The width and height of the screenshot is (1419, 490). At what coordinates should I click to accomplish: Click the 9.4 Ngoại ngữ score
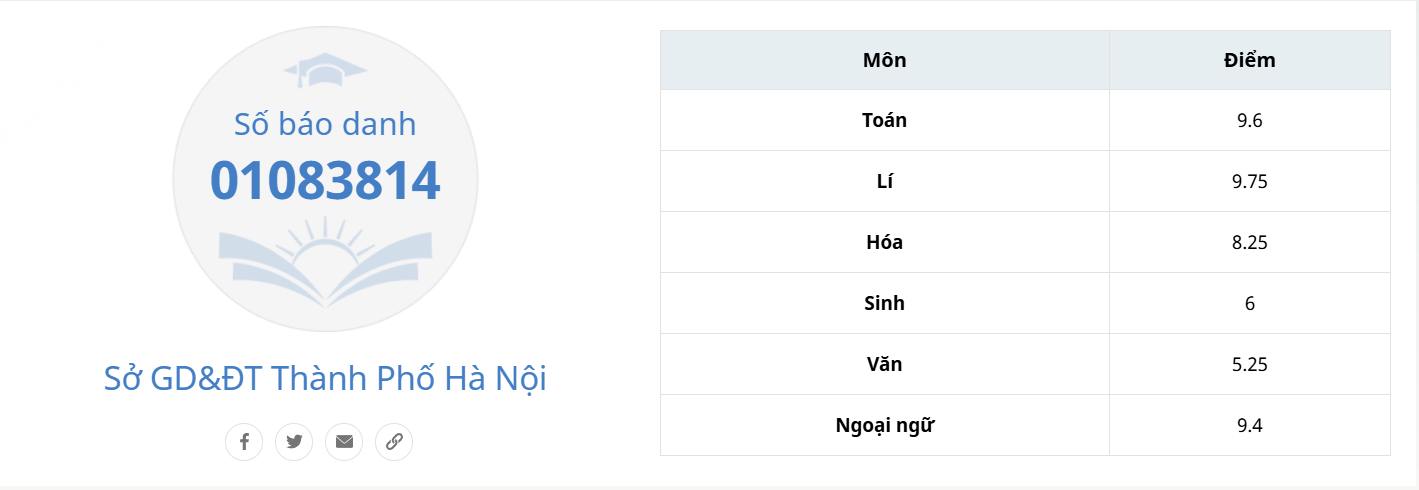click(1249, 426)
